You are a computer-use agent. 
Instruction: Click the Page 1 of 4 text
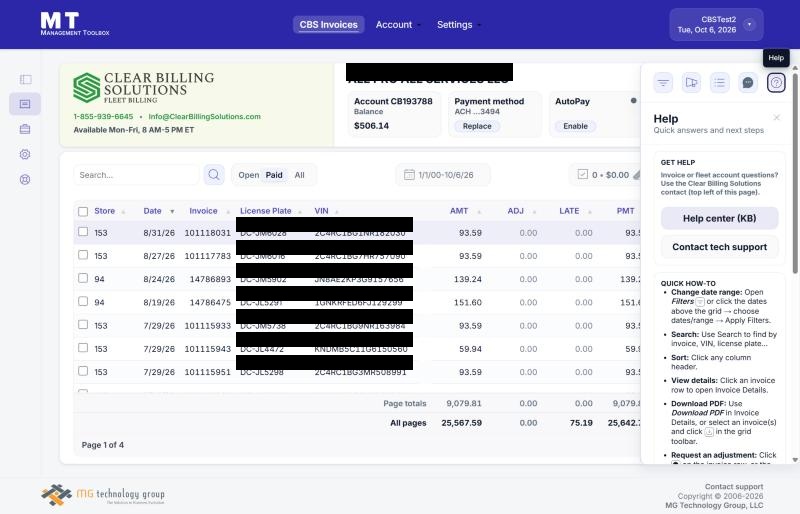[103, 445]
